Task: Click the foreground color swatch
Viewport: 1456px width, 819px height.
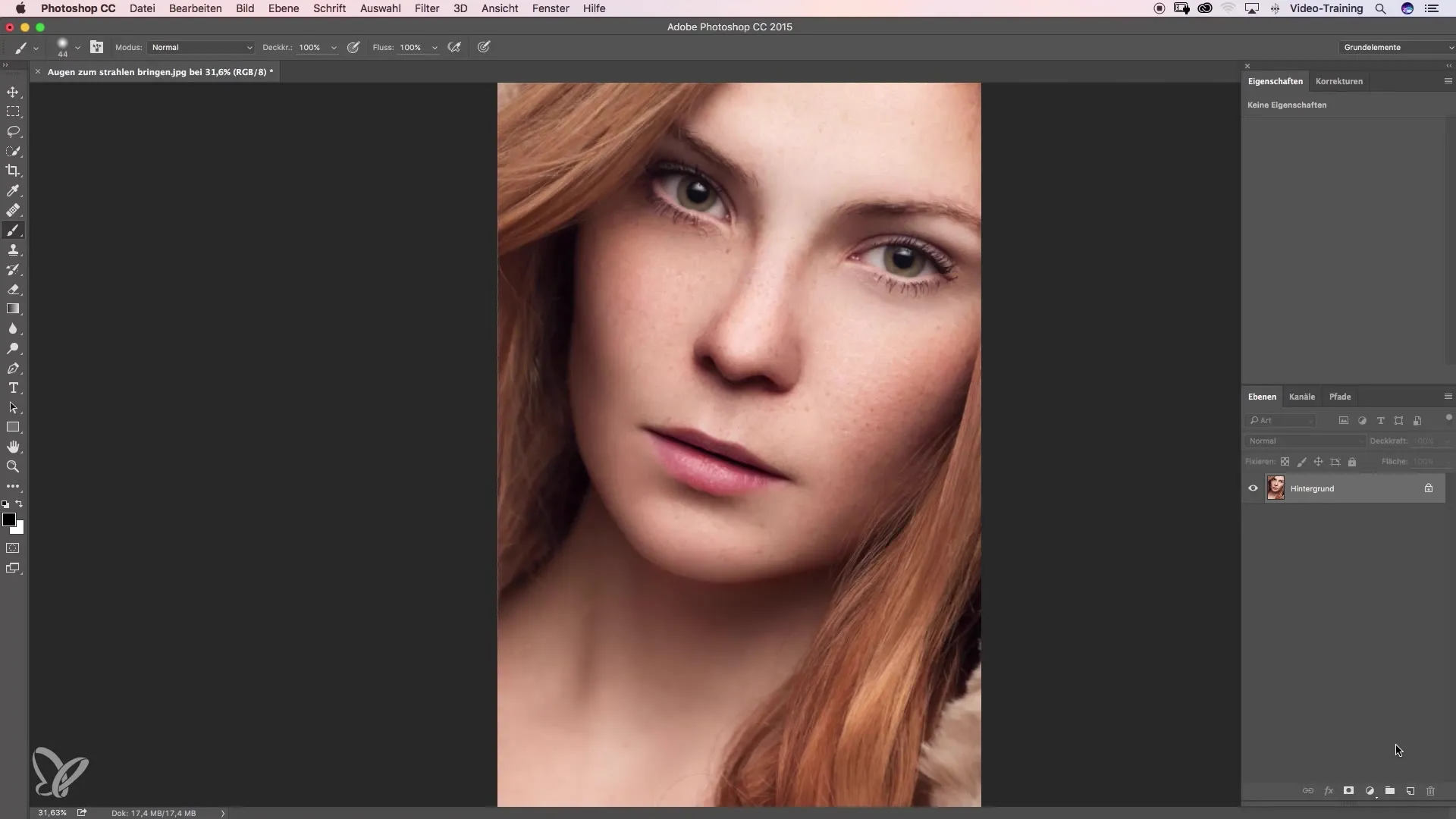Action: 8,519
